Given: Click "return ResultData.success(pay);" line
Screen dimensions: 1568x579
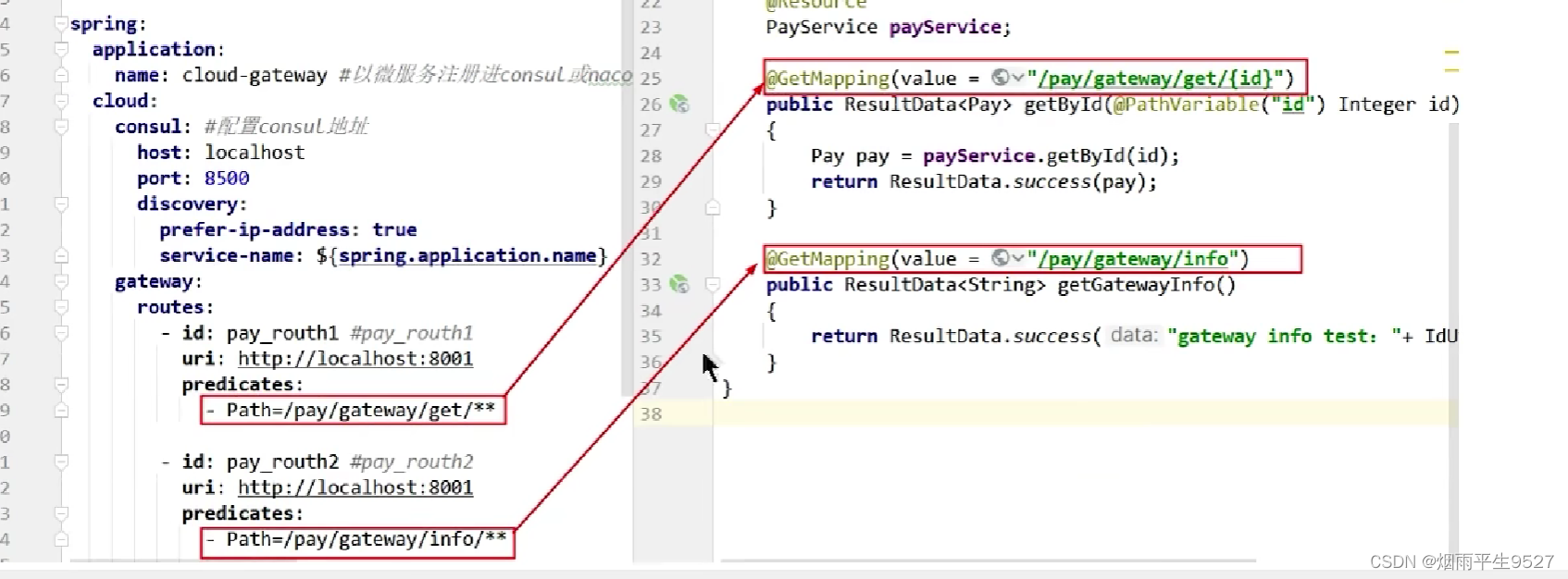Looking at the screenshot, I should pyautogui.click(x=984, y=182).
